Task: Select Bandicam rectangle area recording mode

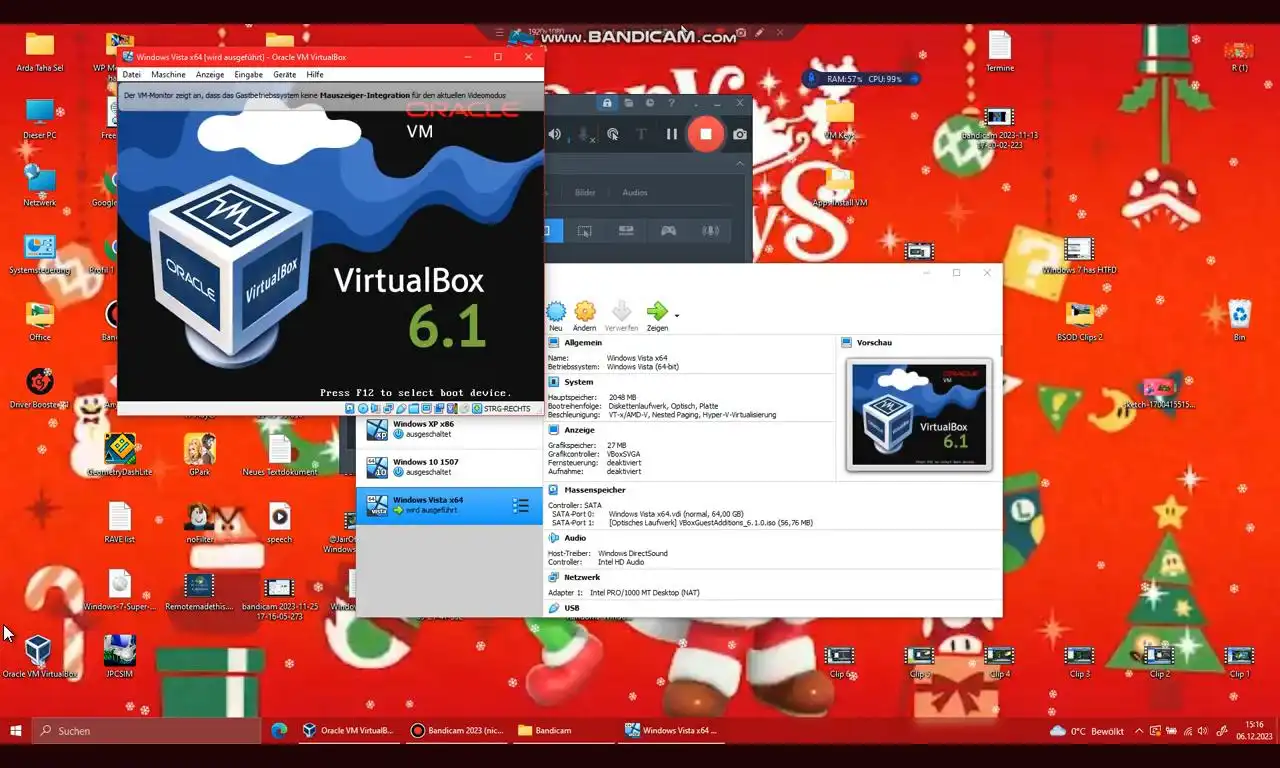Action: (584, 231)
